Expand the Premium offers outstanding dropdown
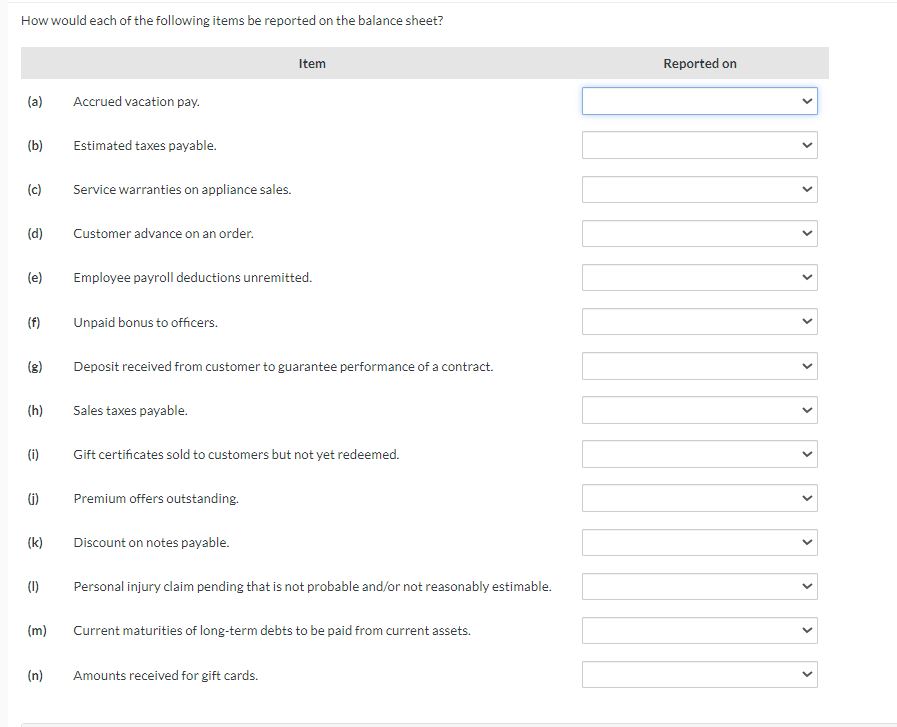Screen dimensions: 897x727 coord(698,498)
